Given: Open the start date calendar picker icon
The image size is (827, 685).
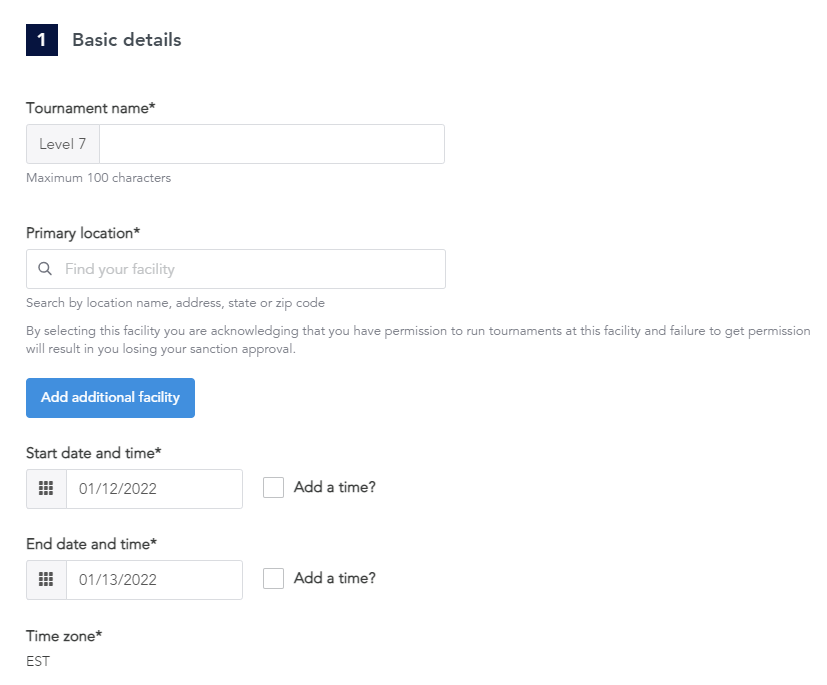Looking at the screenshot, I should click(x=46, y=489).
